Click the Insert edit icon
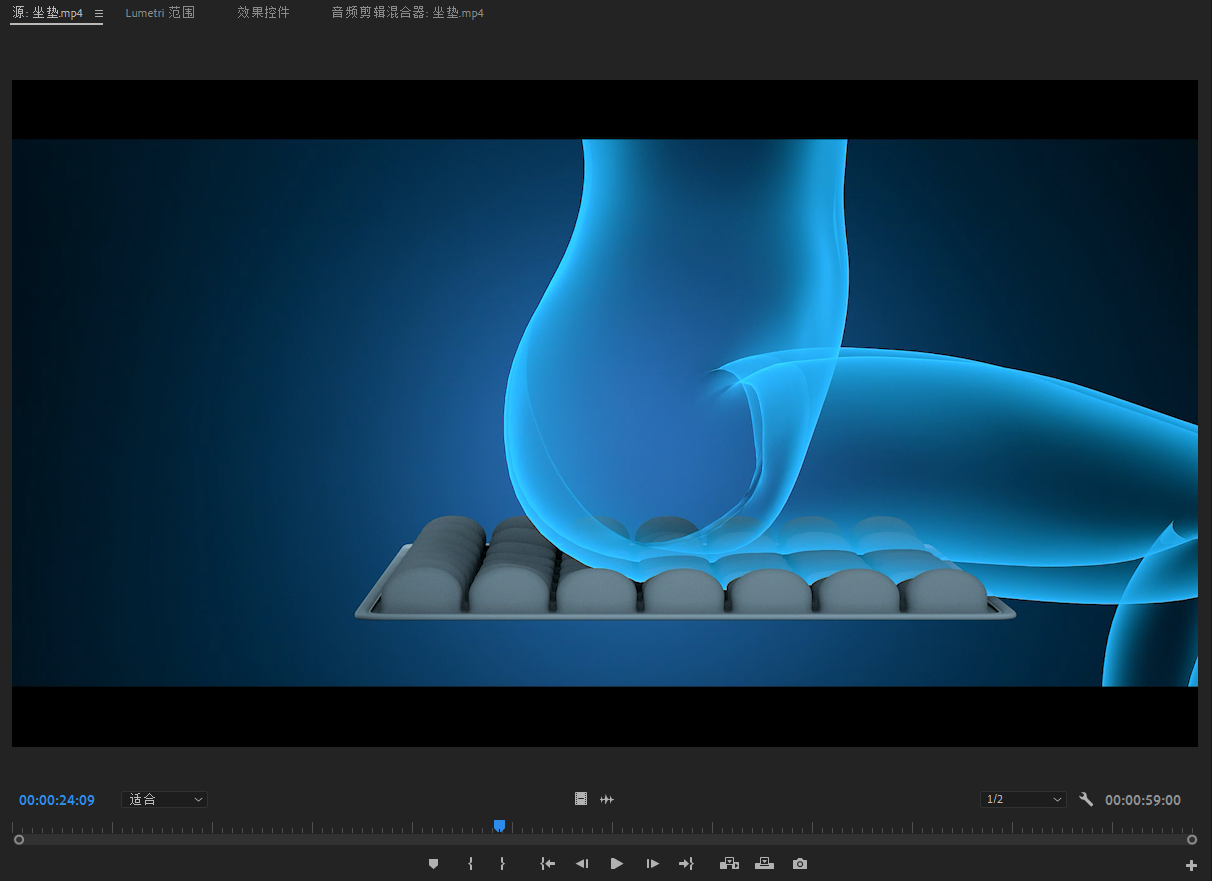1212x881 pixels. (729, 864)
